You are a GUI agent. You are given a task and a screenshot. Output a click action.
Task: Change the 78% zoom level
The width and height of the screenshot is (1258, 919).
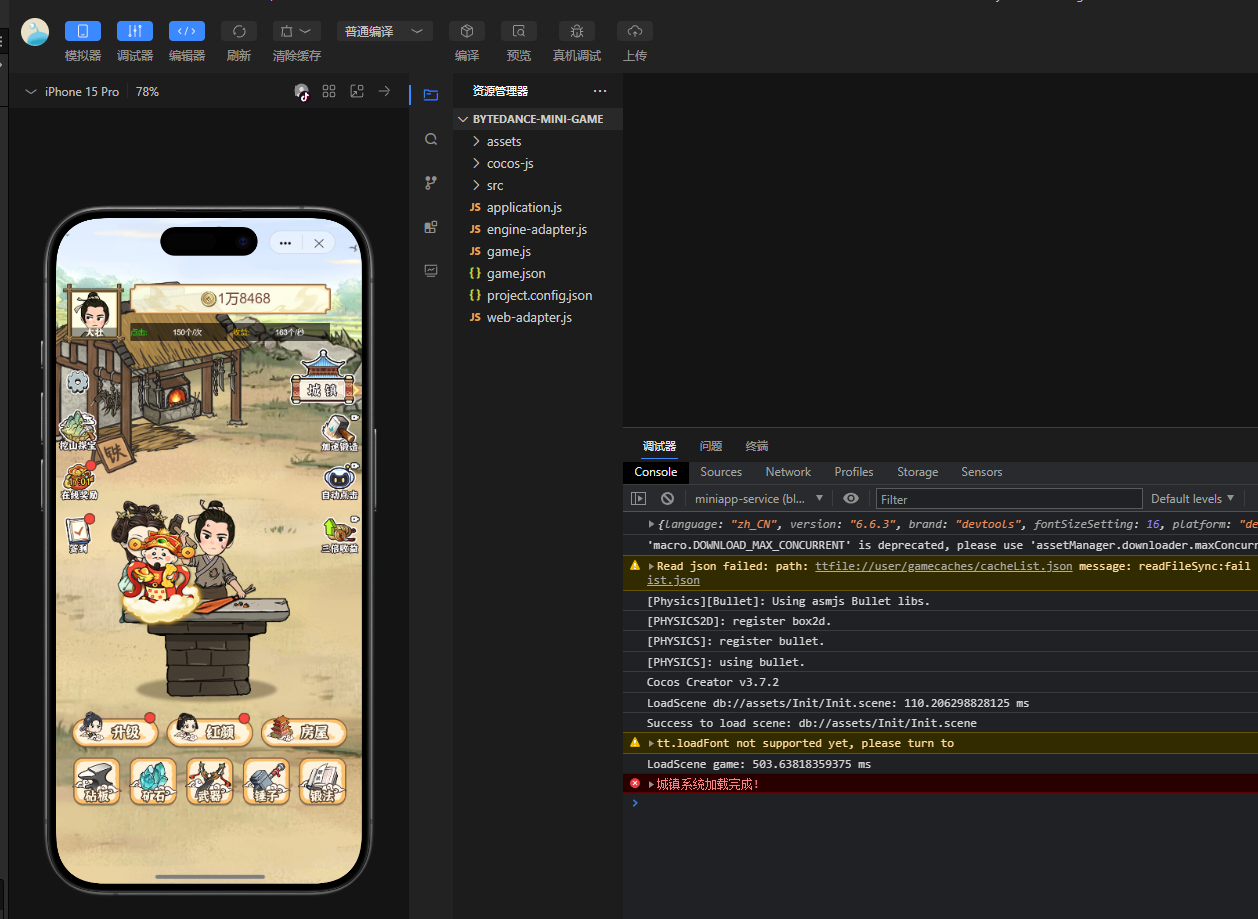click(x=147, y=91)
